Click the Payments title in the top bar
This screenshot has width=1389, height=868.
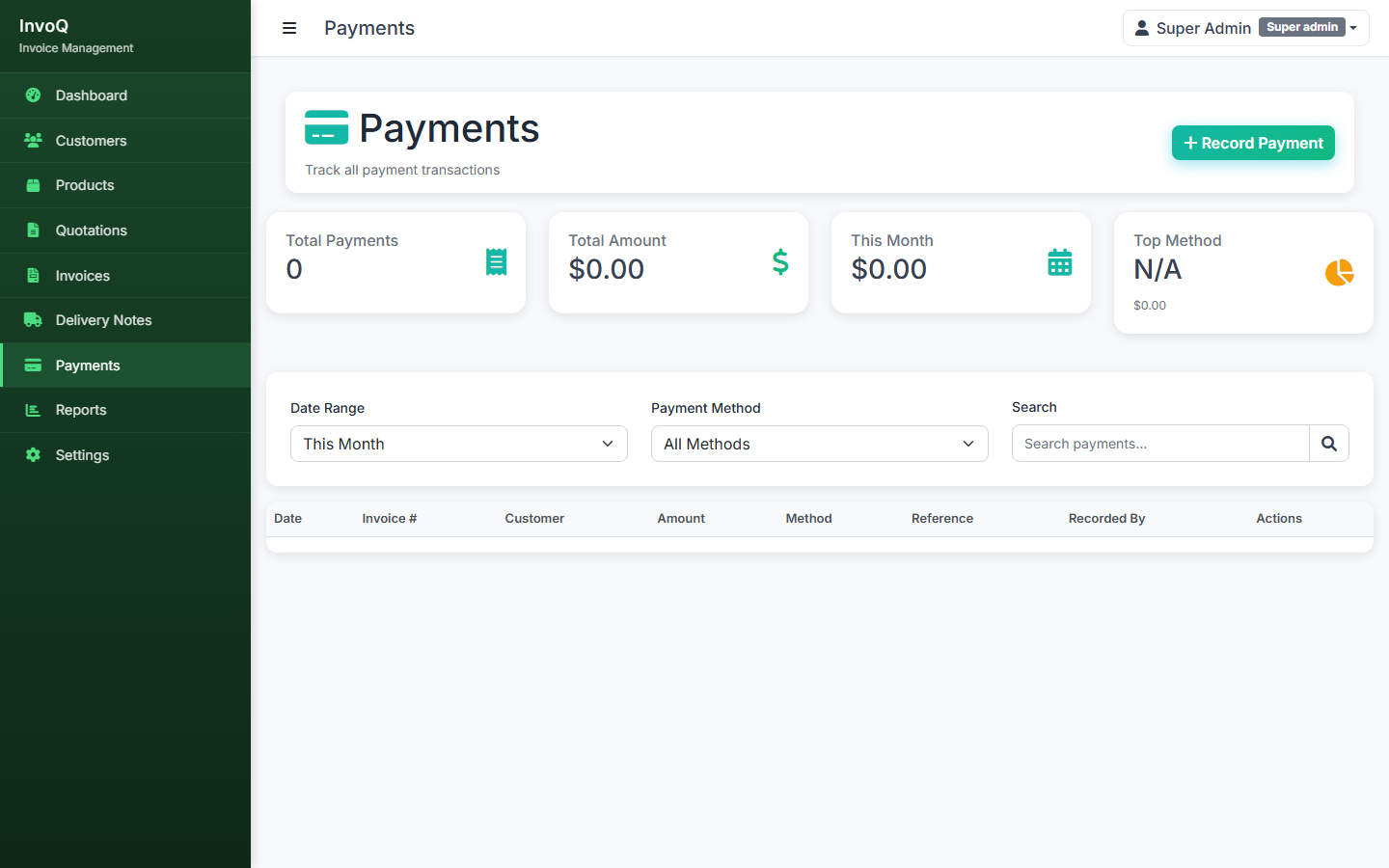(x=369, y=28)
